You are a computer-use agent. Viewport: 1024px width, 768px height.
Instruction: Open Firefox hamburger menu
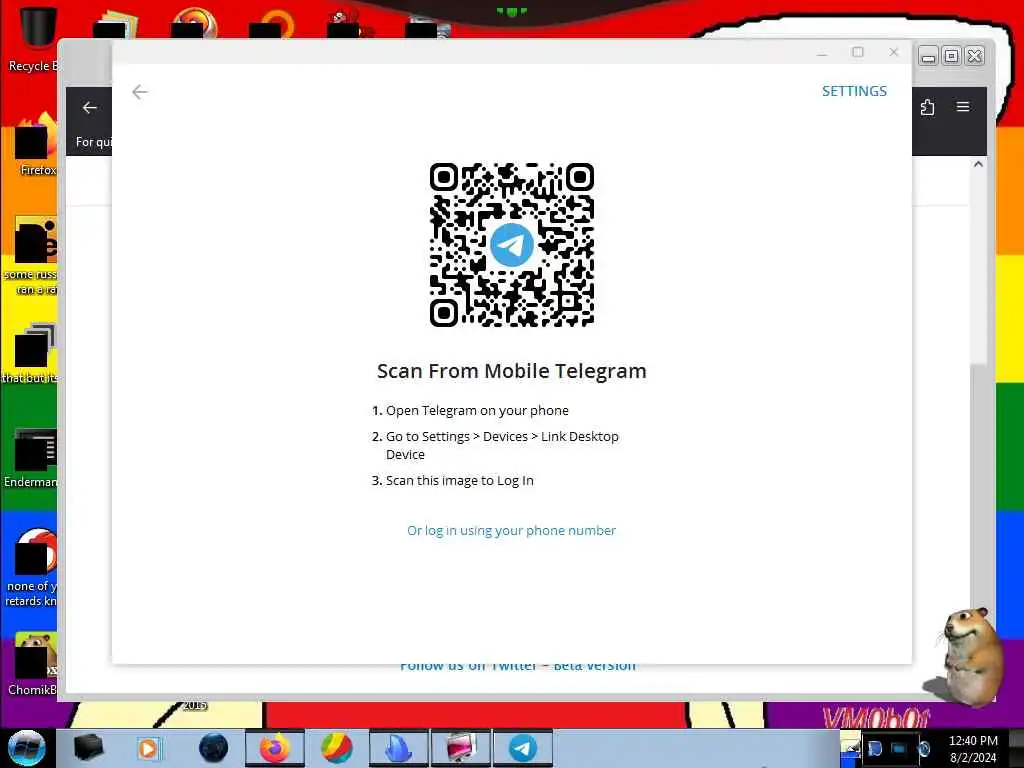(x=963, y=106)
